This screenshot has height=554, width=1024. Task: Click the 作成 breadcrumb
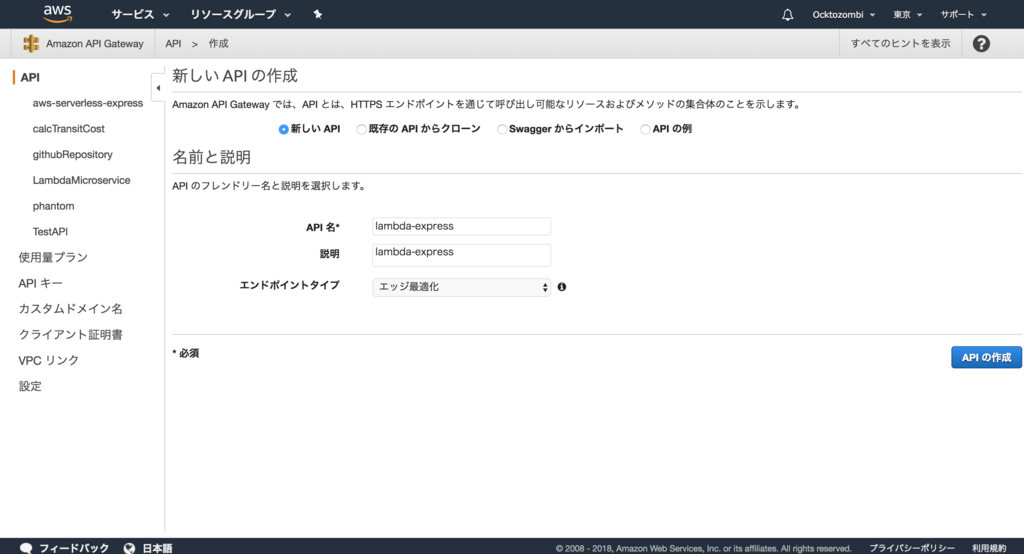[x=219, y=44]
